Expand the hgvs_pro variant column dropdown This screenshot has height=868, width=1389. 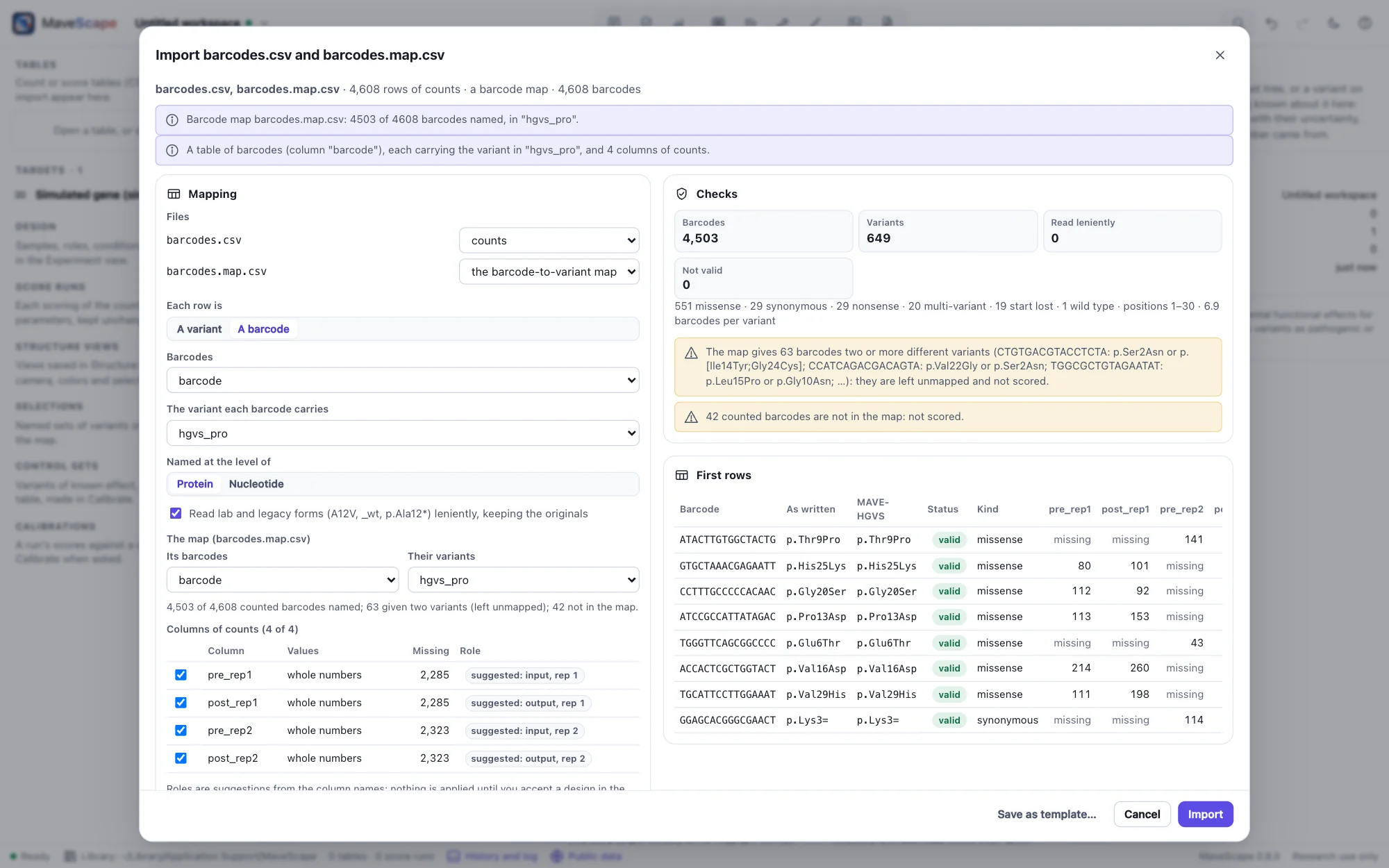point(403,433)
